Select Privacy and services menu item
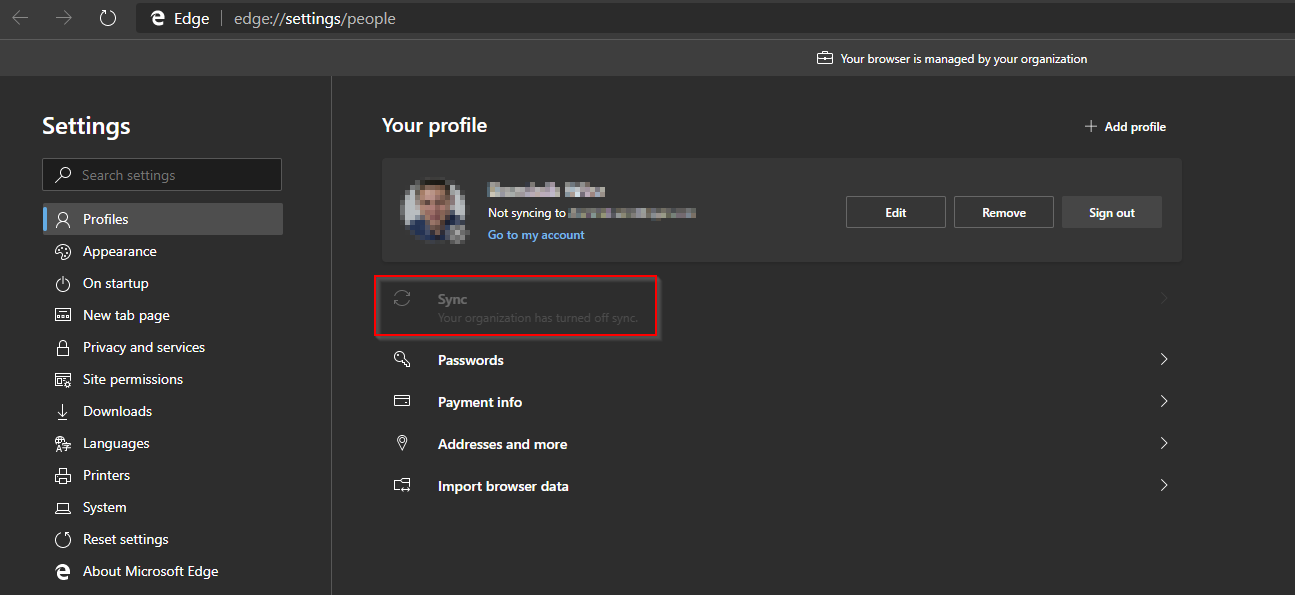 click(x=142, y=347)
